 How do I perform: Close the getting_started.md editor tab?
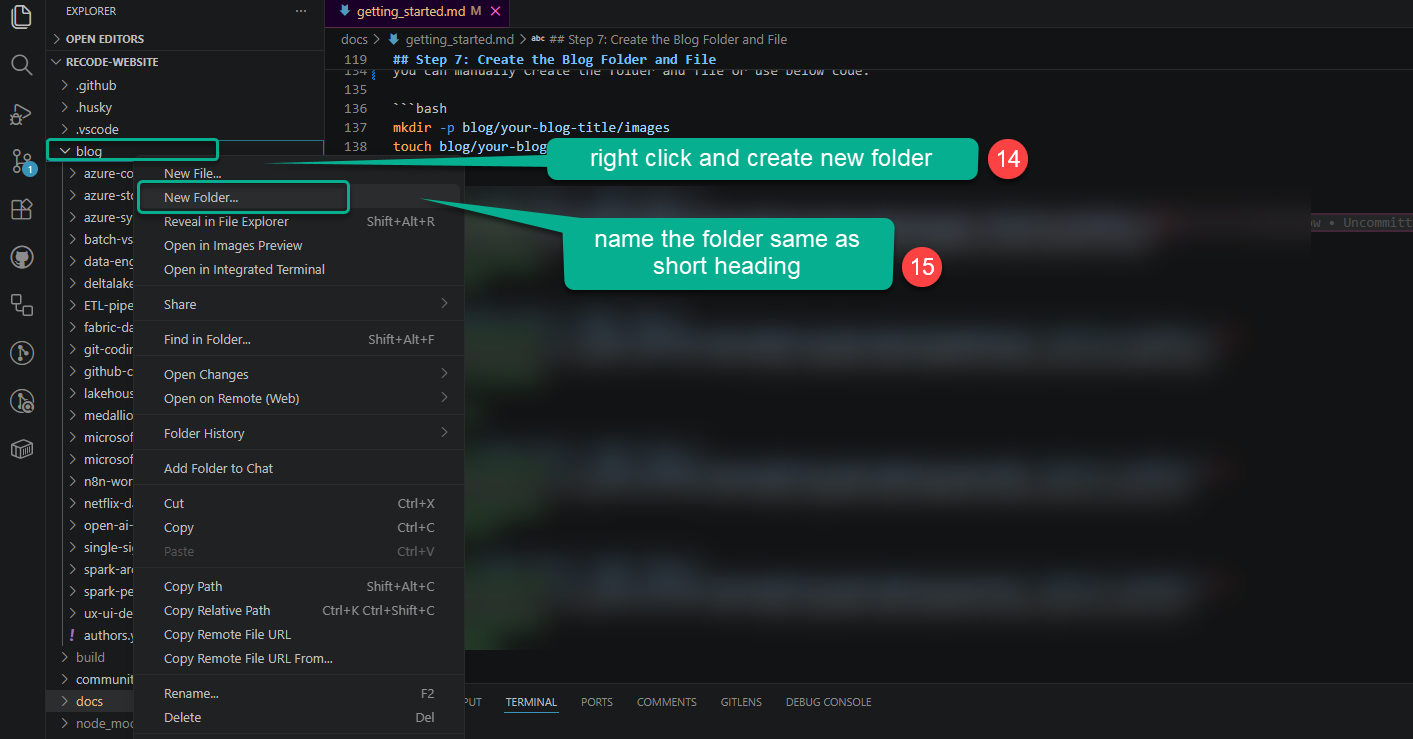pyautogui.click(x=495, y=11)
